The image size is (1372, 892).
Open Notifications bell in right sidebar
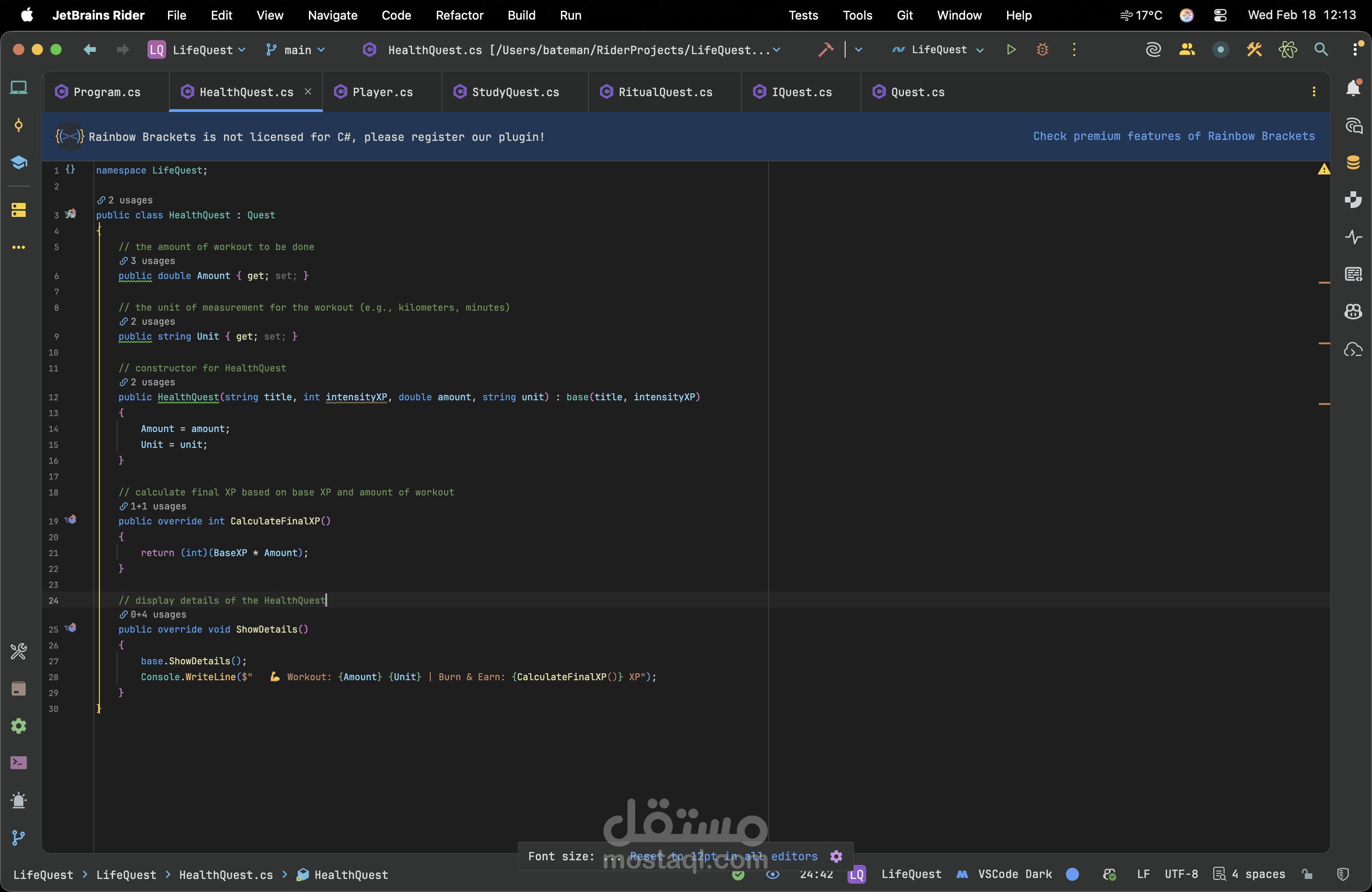coord(1353,88)
